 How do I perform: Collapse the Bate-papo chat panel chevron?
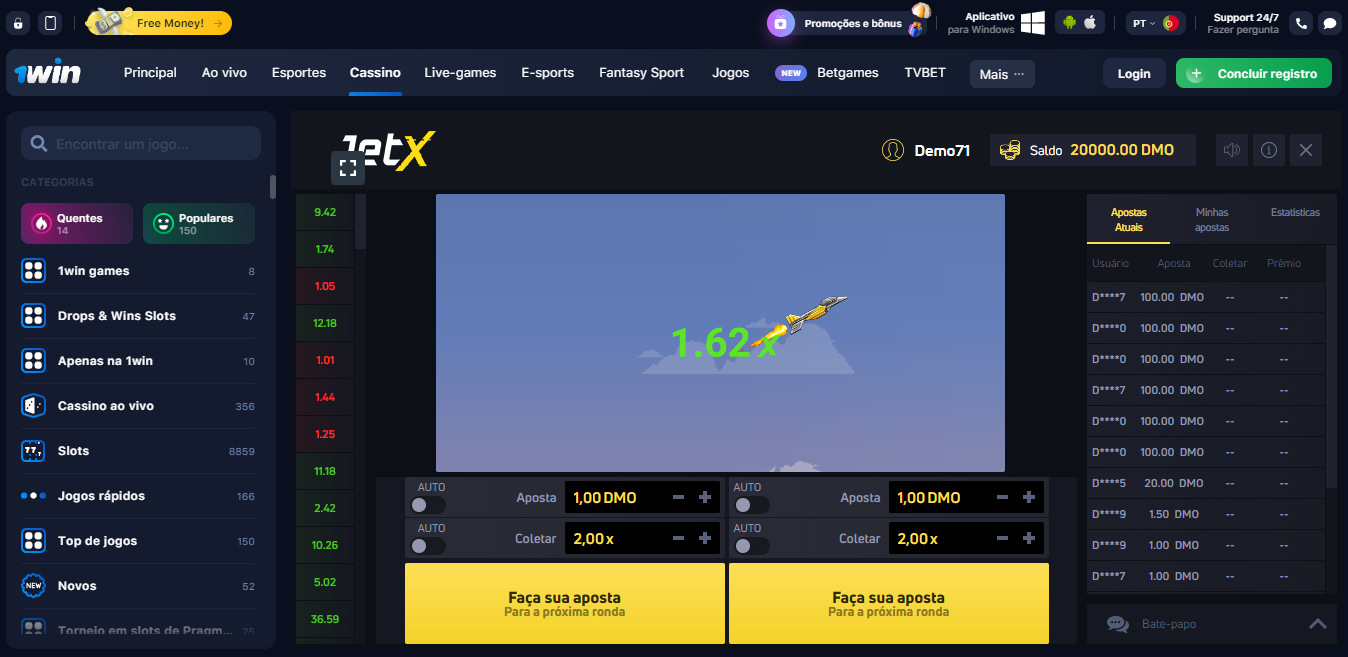(1317, 623)
